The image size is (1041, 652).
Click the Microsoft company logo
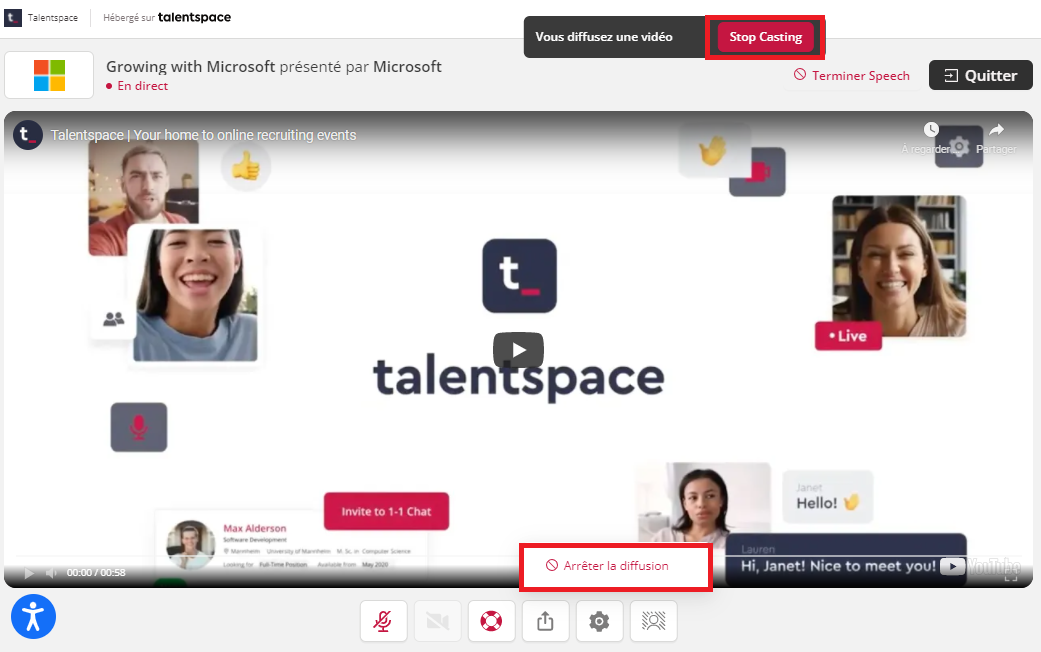tap(49, 75)
